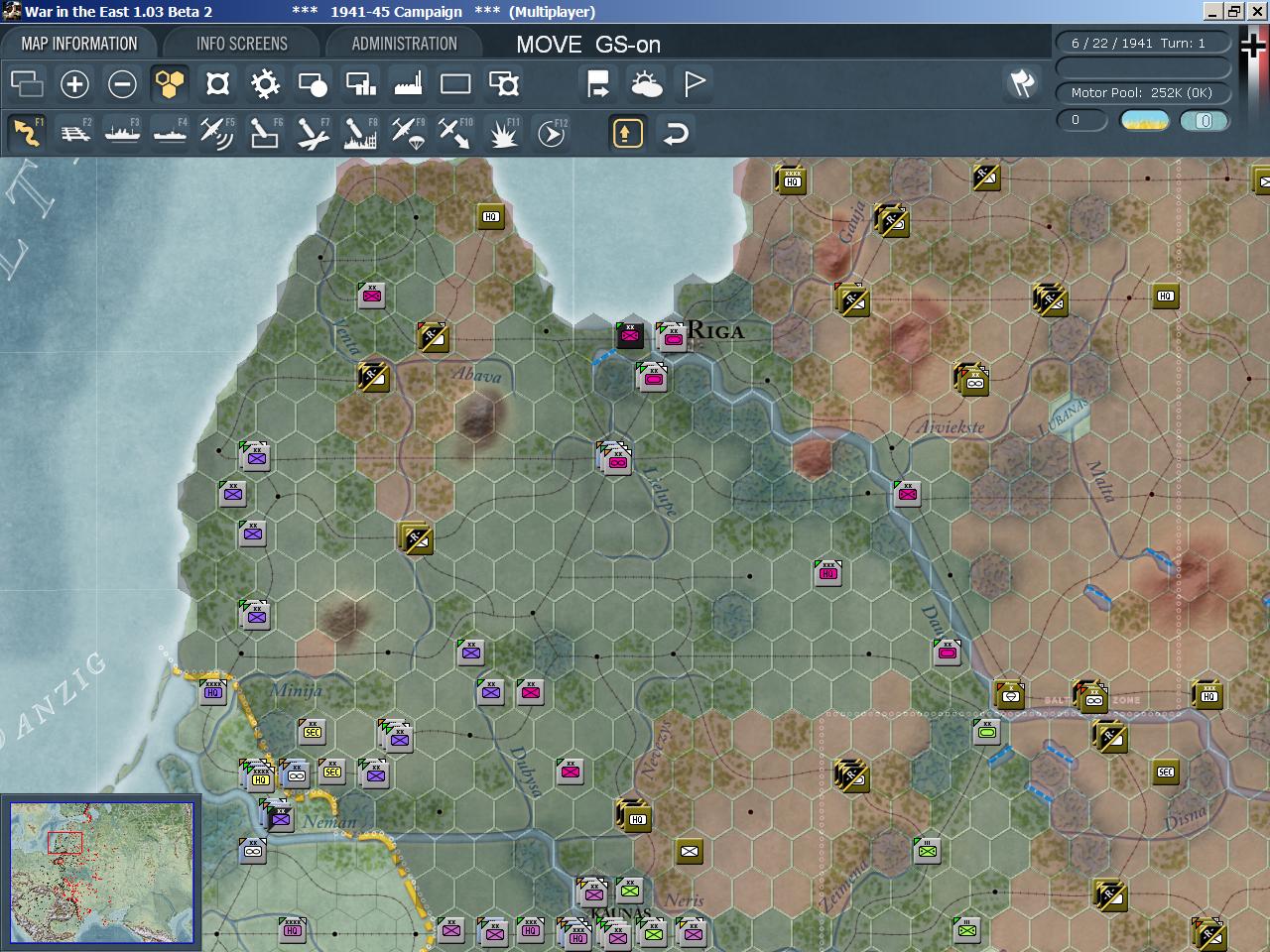Select the F3 ship mode
Image resolution: width=1270 pixels, height=952 pixels.
[x=122, y=132]
